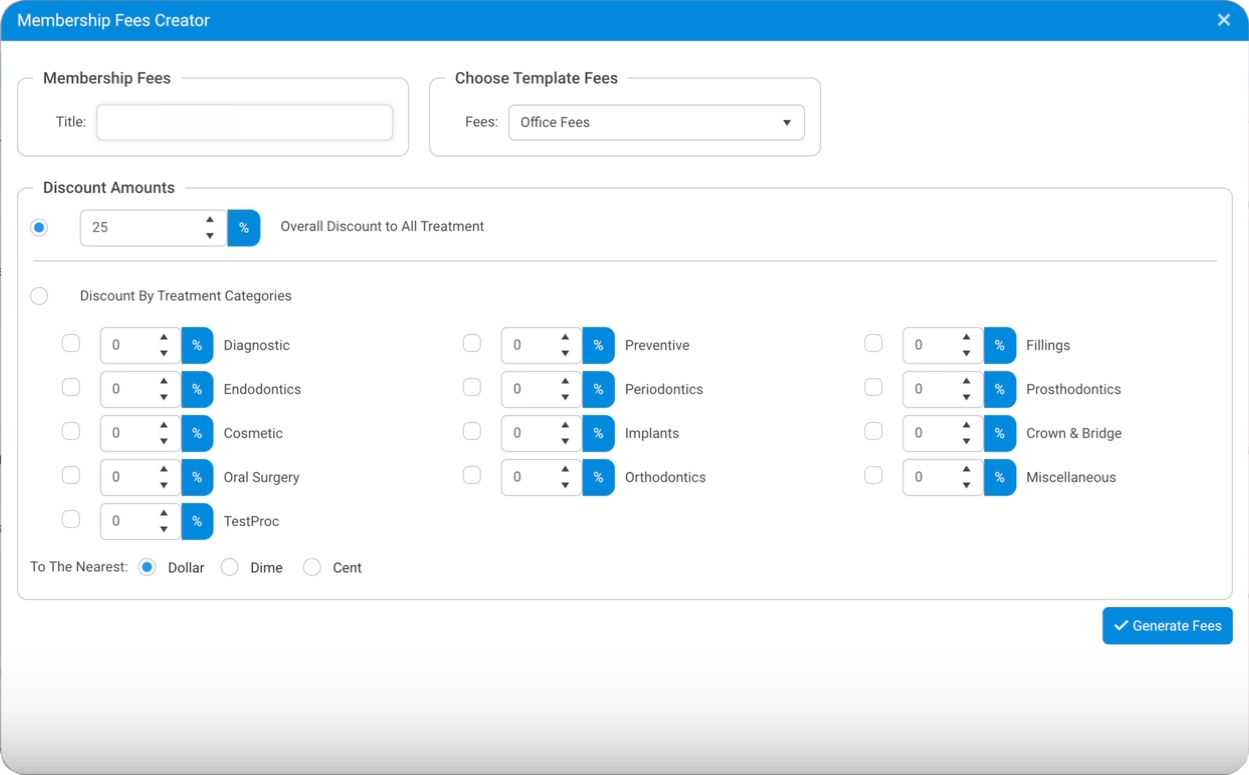Increment the Overall Discount with the up arrow

209,219
